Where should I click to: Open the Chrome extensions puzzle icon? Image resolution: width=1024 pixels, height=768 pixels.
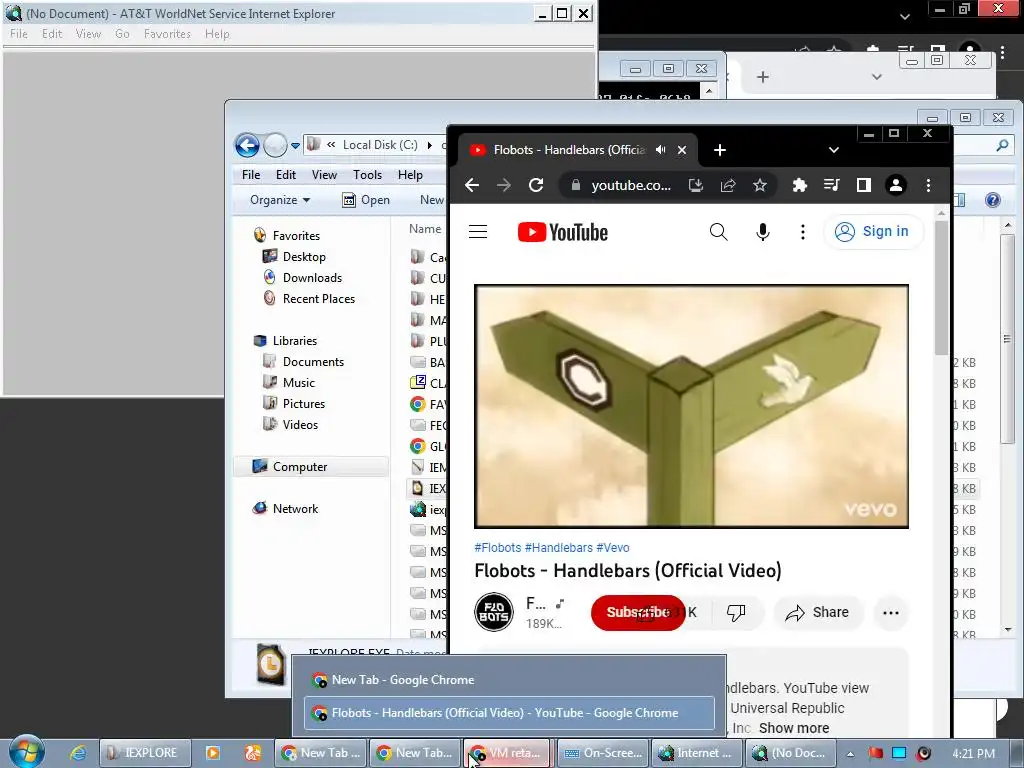[799, 185]
